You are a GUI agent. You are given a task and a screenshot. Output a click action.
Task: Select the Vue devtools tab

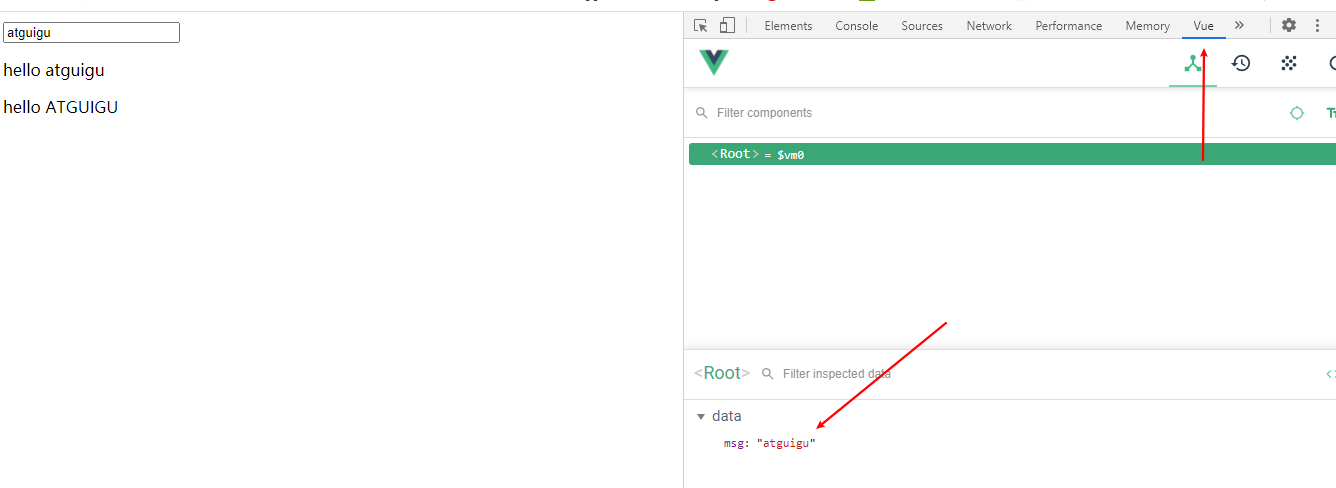(1203, 26)
